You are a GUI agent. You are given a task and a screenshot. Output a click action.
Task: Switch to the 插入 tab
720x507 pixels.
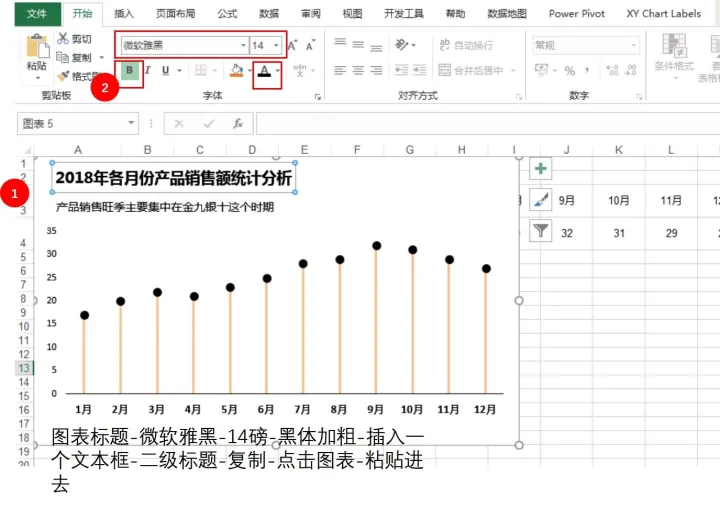[x=124, y=14]
